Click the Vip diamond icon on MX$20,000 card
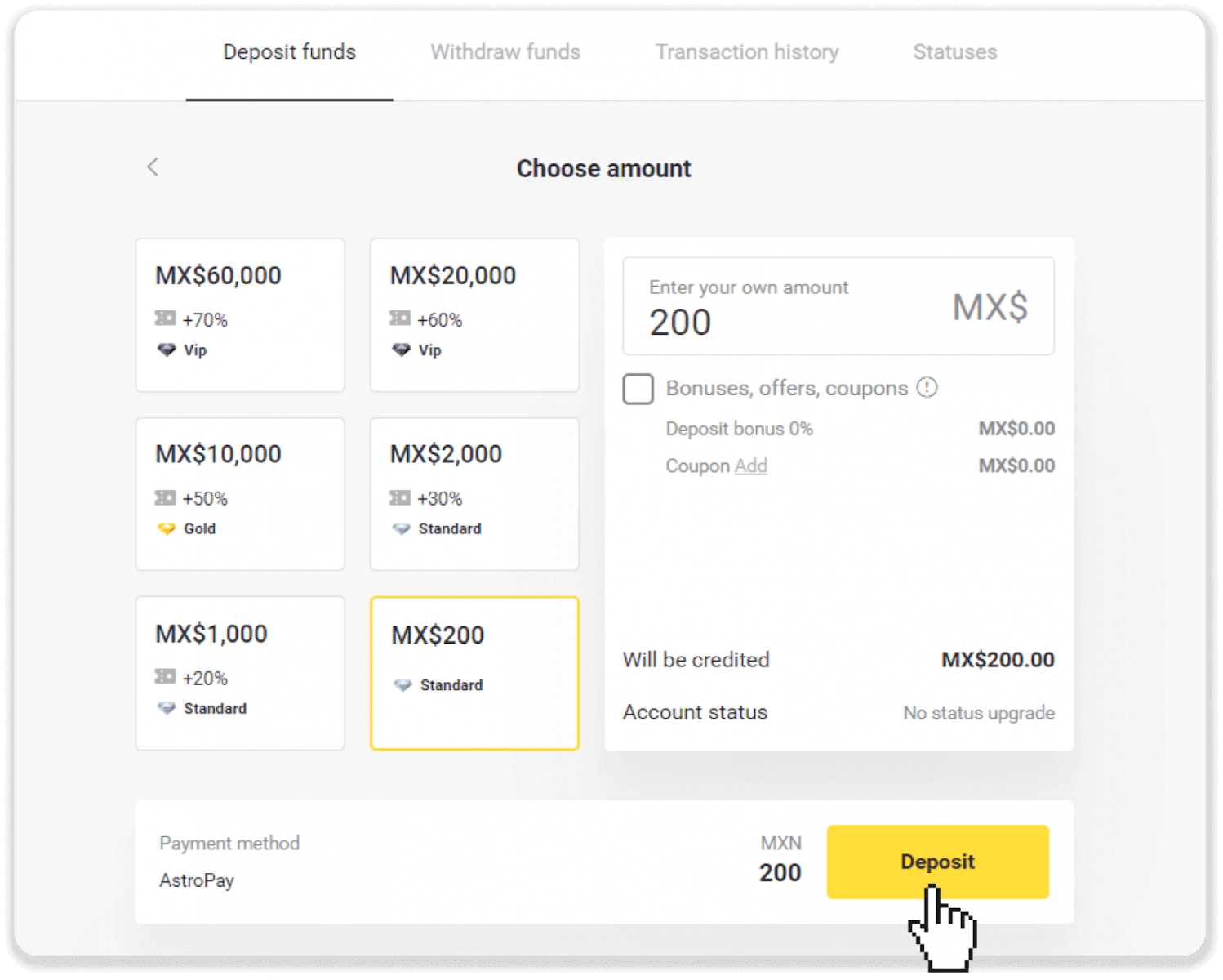 click(402, 350)
